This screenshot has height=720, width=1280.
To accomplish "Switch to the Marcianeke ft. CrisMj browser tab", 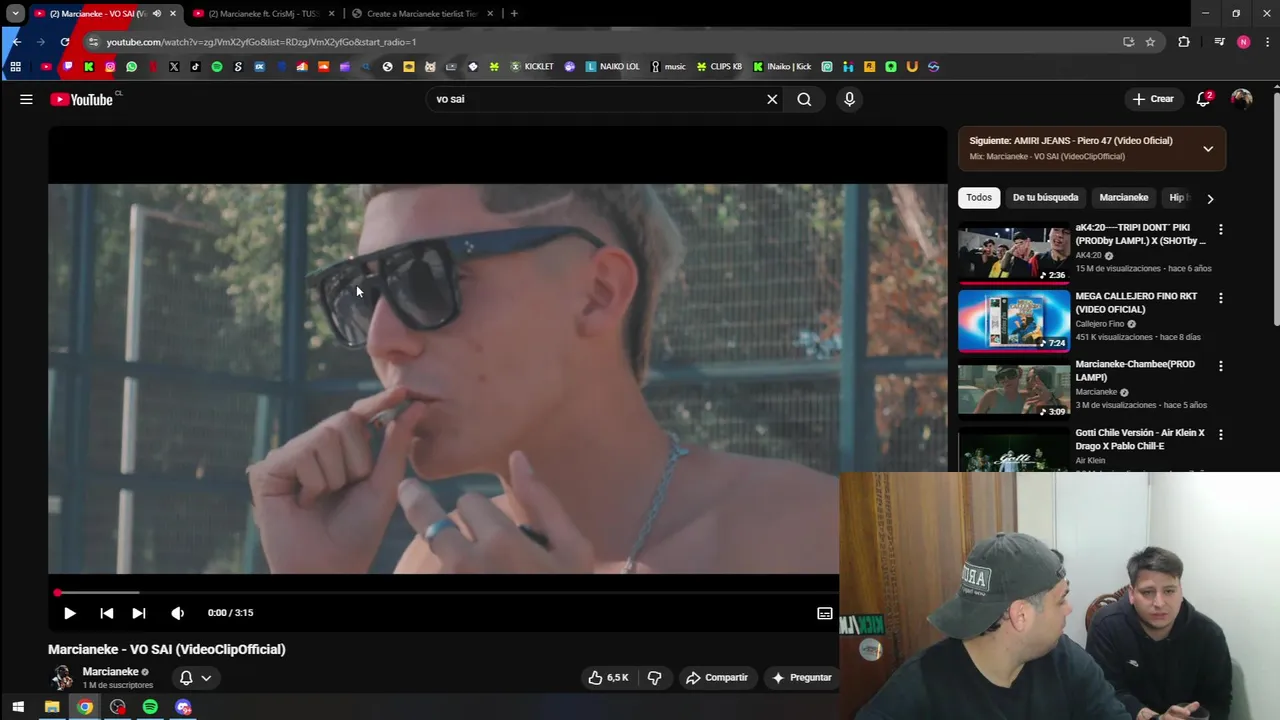I will coord(263,14).
